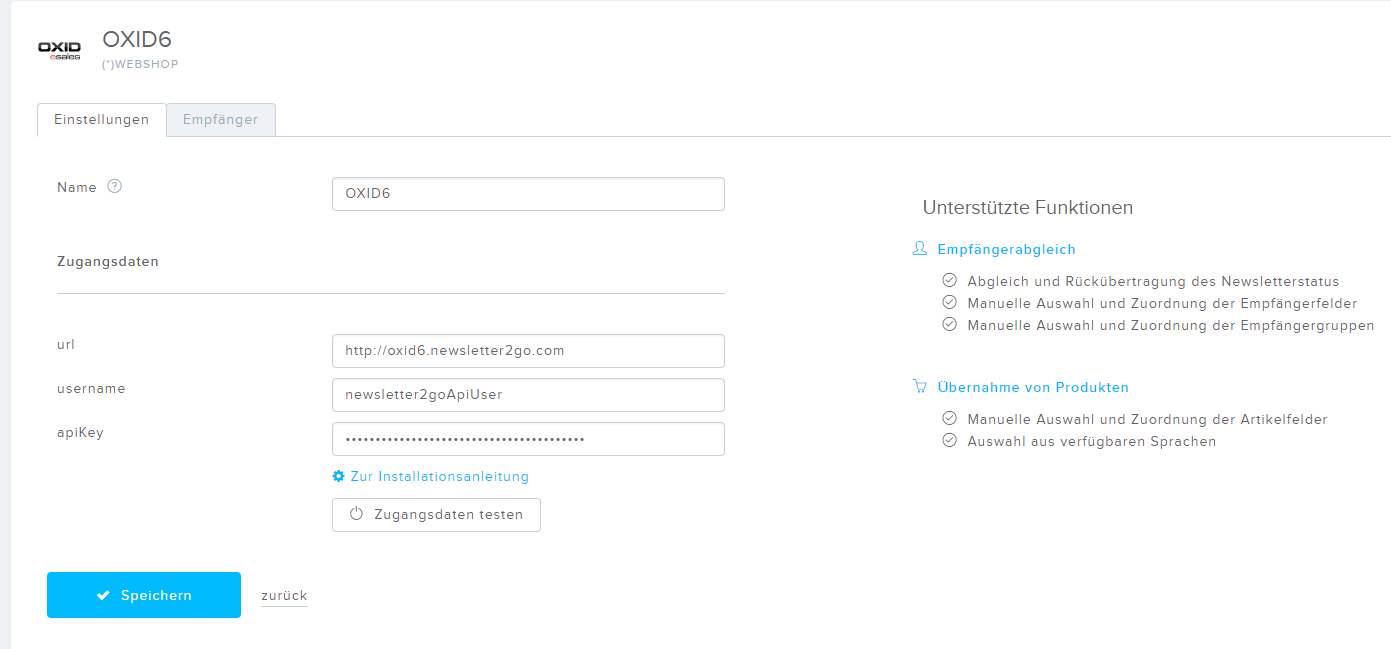
Task: Test credentials with Zugangsdaten testen
Action: (x=436, y=515)
